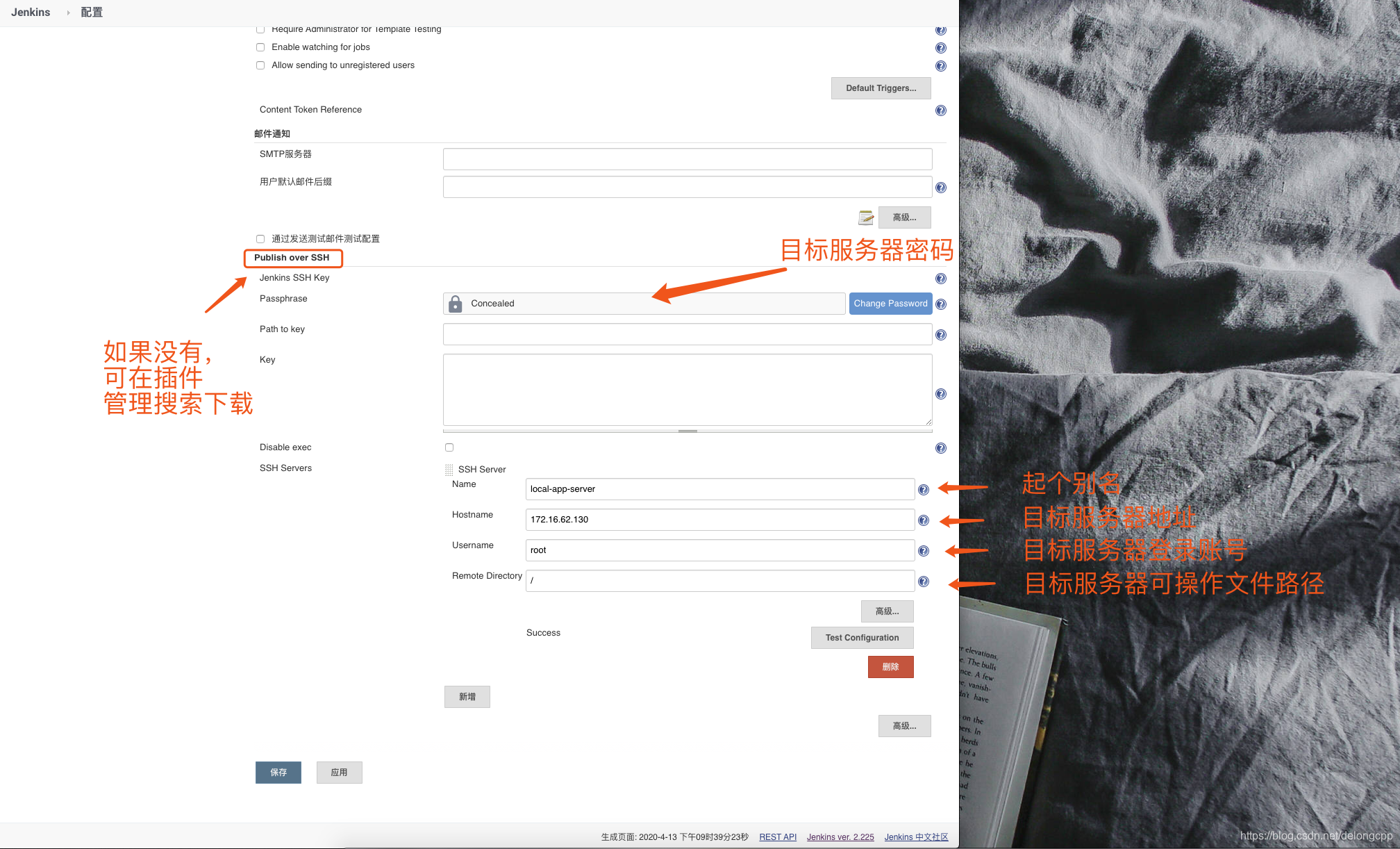1400x849 pixels.
Task: Check Allow sending to unregistered users
Action: (260, 65)
